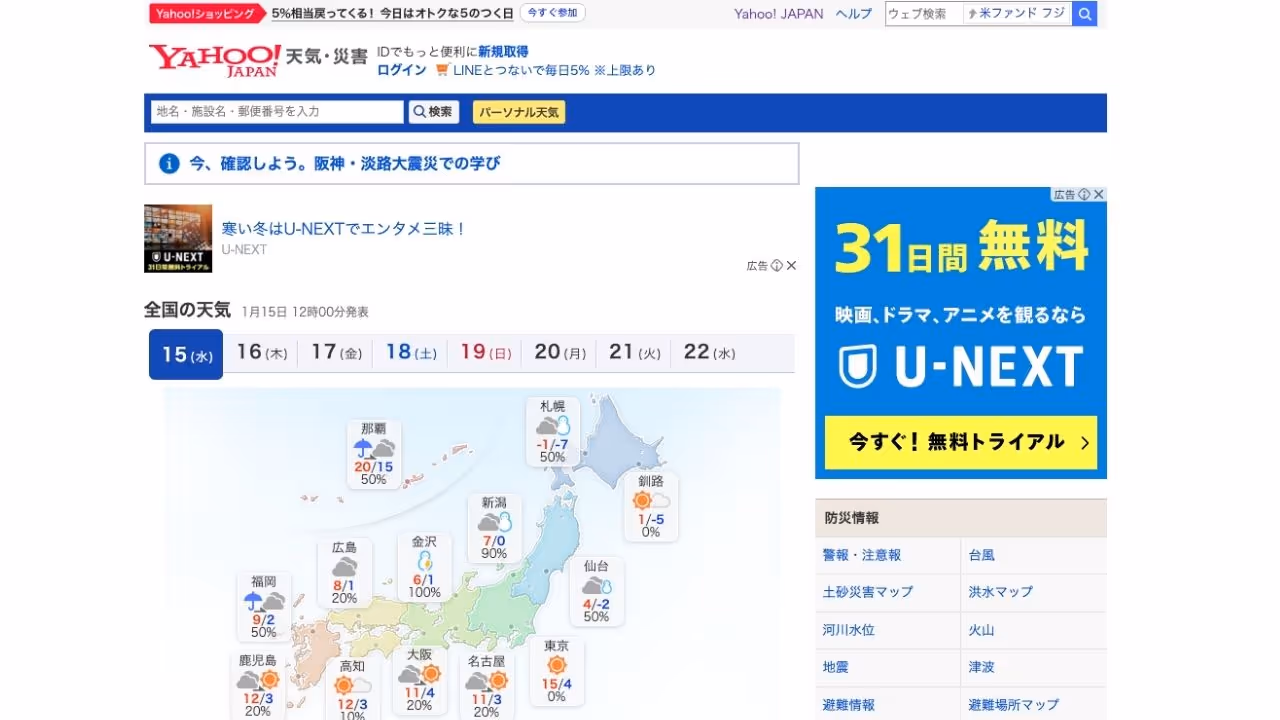Click the blue info icon in the earthquake notice
Viewport: 1280px width, 720px height.
click(x=169, y=164)
